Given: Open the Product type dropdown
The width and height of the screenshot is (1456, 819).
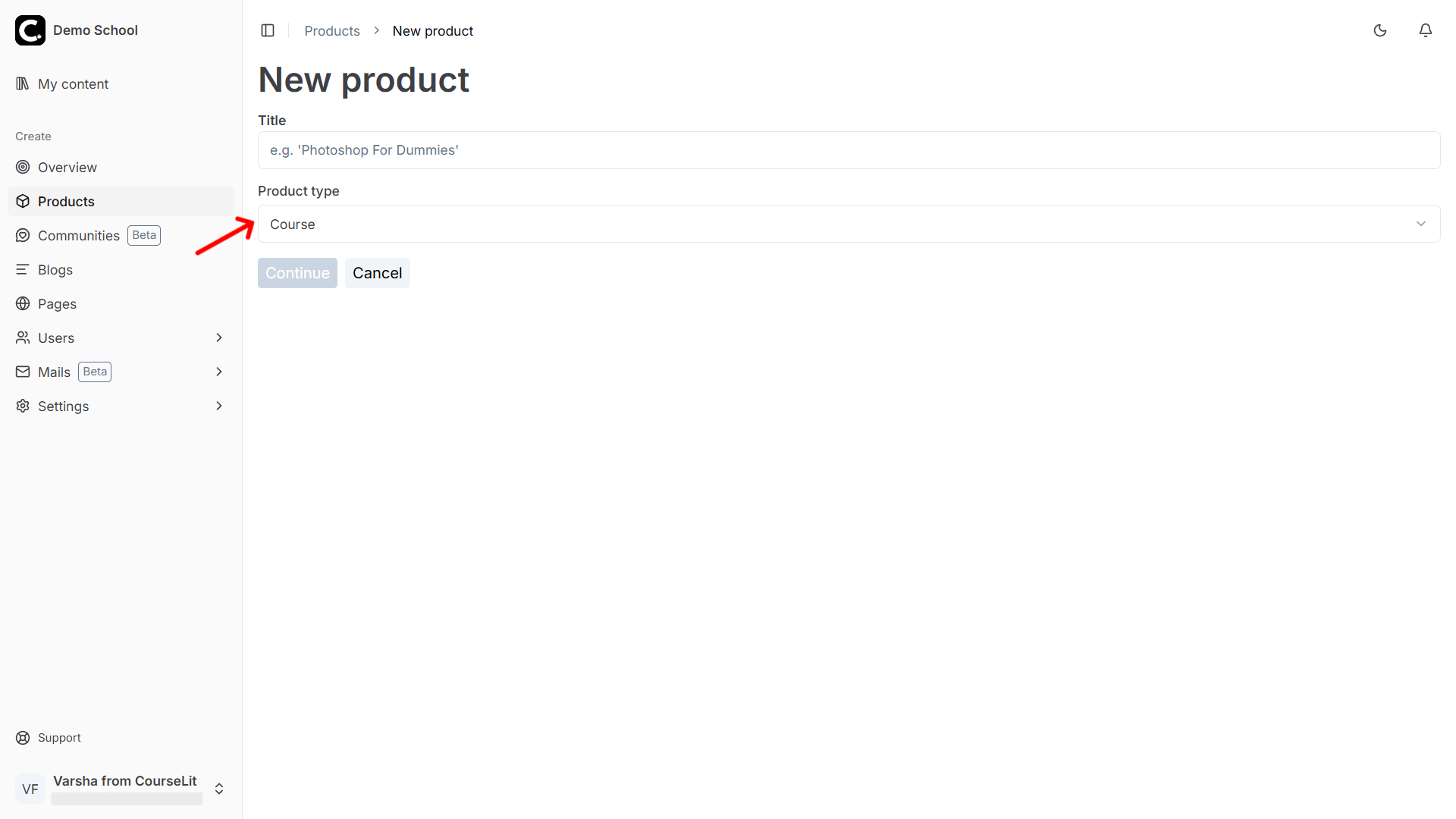Looking at the screenshot, I should click(x=849, y=224).
